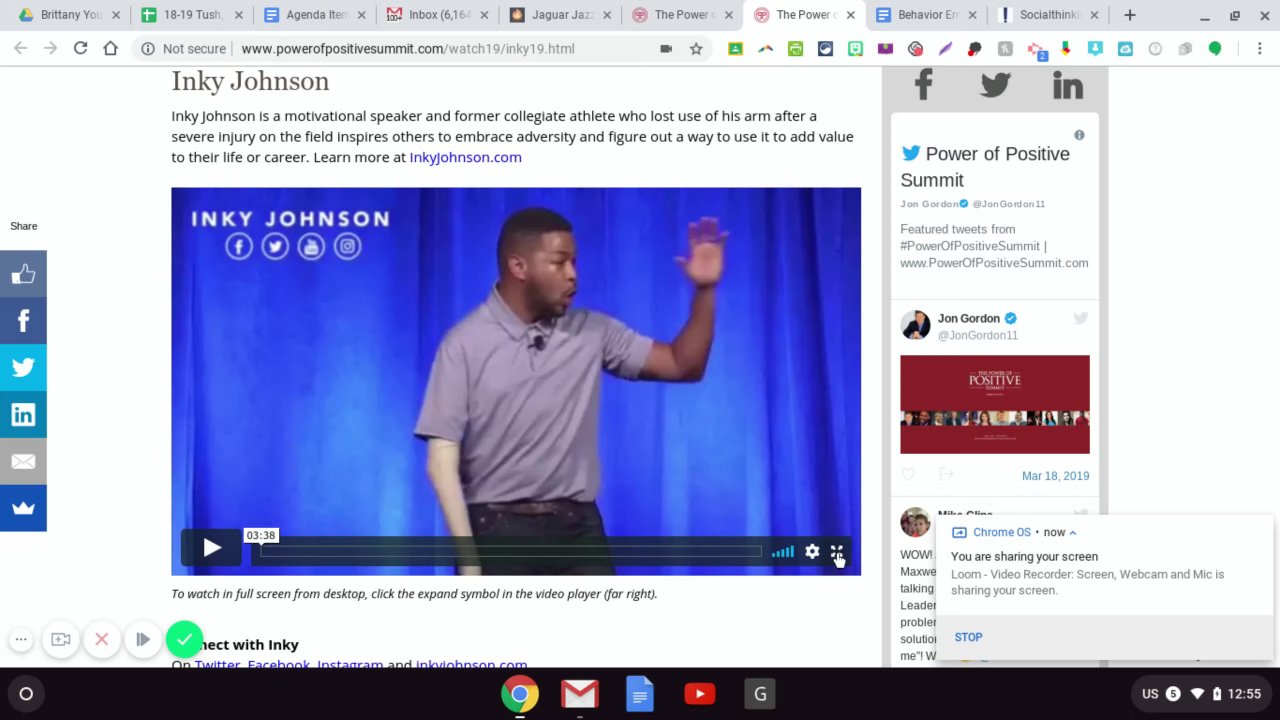Open Jon Gordon's tweet image
This screenshot has width=1280, height=720.
[x=995, y=404]
